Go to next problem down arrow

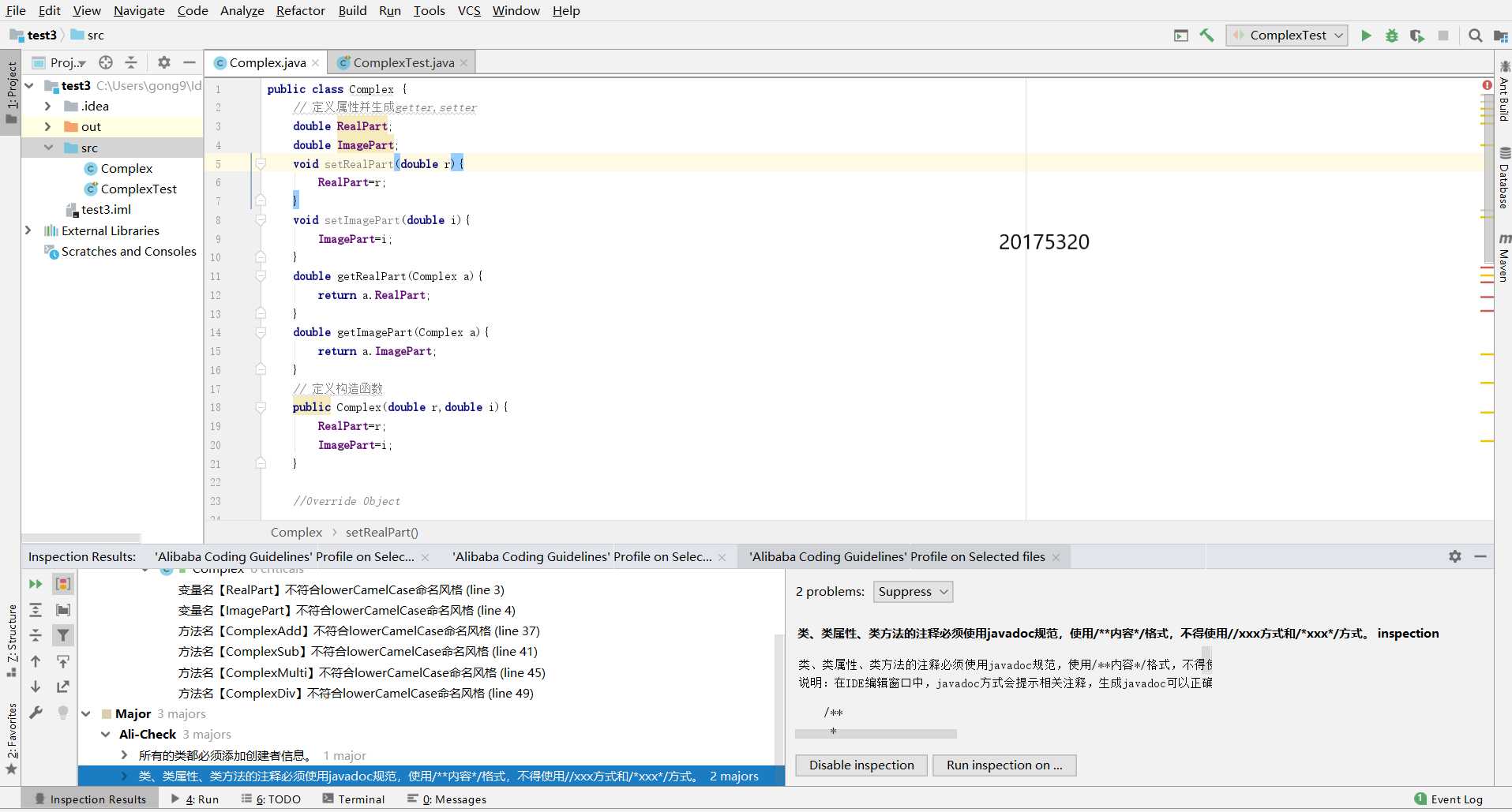coord(36,687)
